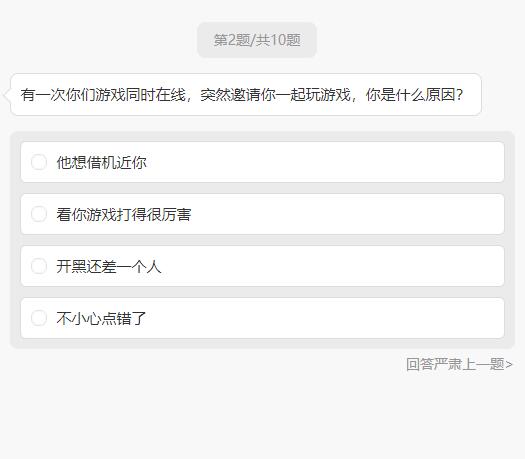Screen dimensions: 525x459
Task: Select radio button for 开黑还差一个人
Action: point(39,266)
